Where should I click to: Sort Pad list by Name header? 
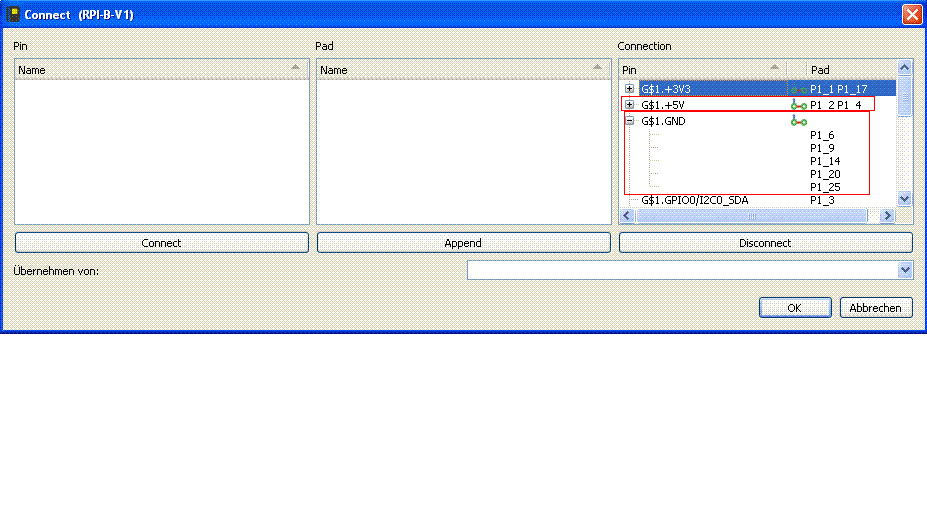464,70
